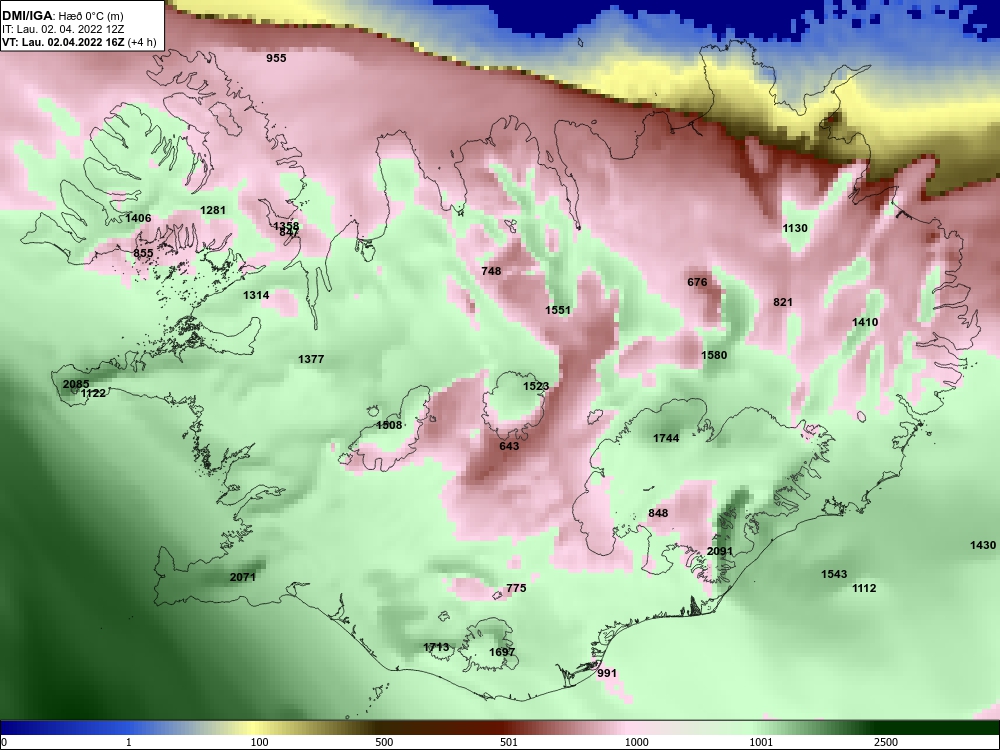Image resolution: width=1000 pixels, height=750 pixels.
Task: Click the value 676 on the map
Action: coord(697,282)
